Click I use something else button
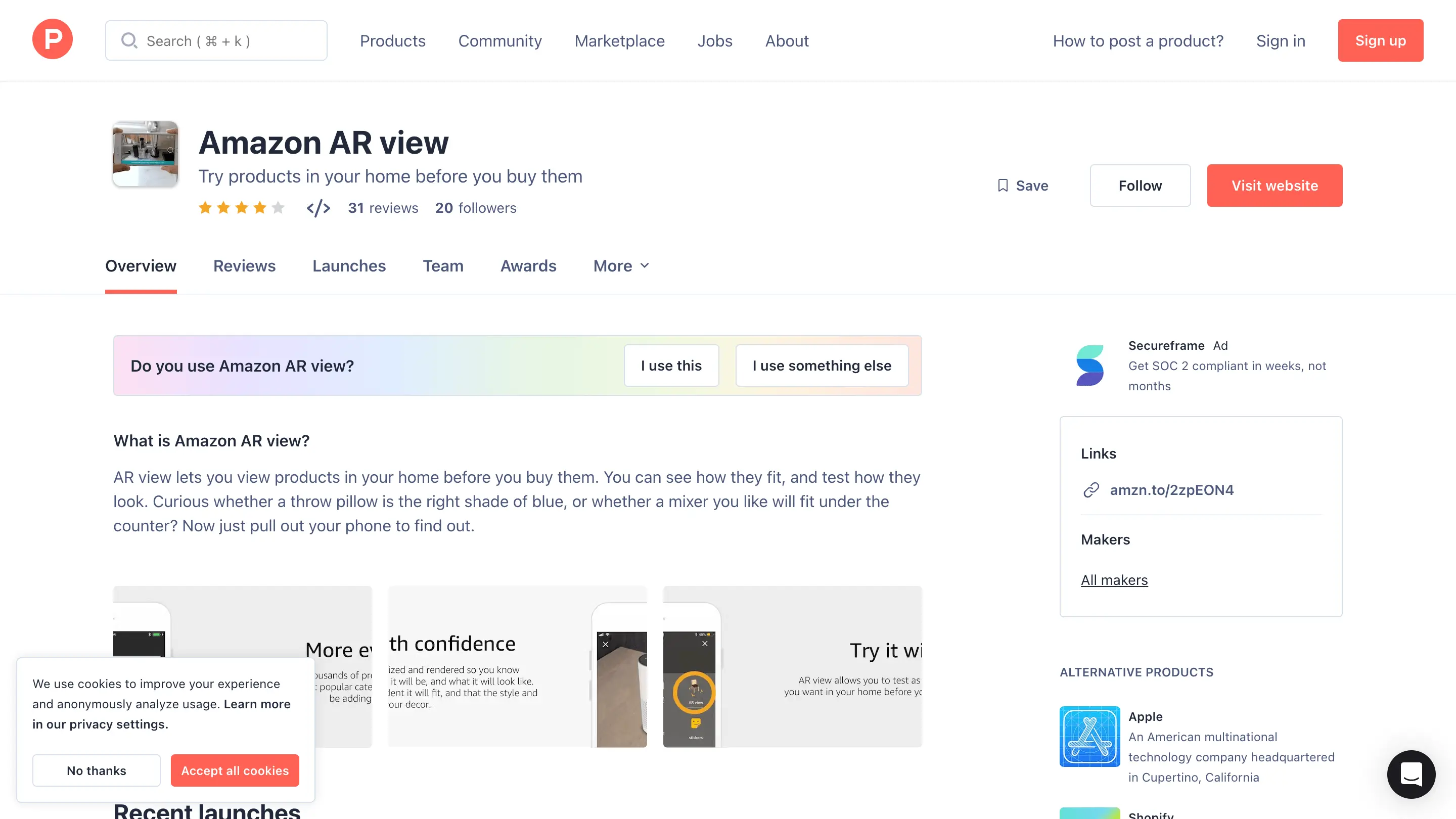Viewport: 1456px width, 819px height. [821, 366]
